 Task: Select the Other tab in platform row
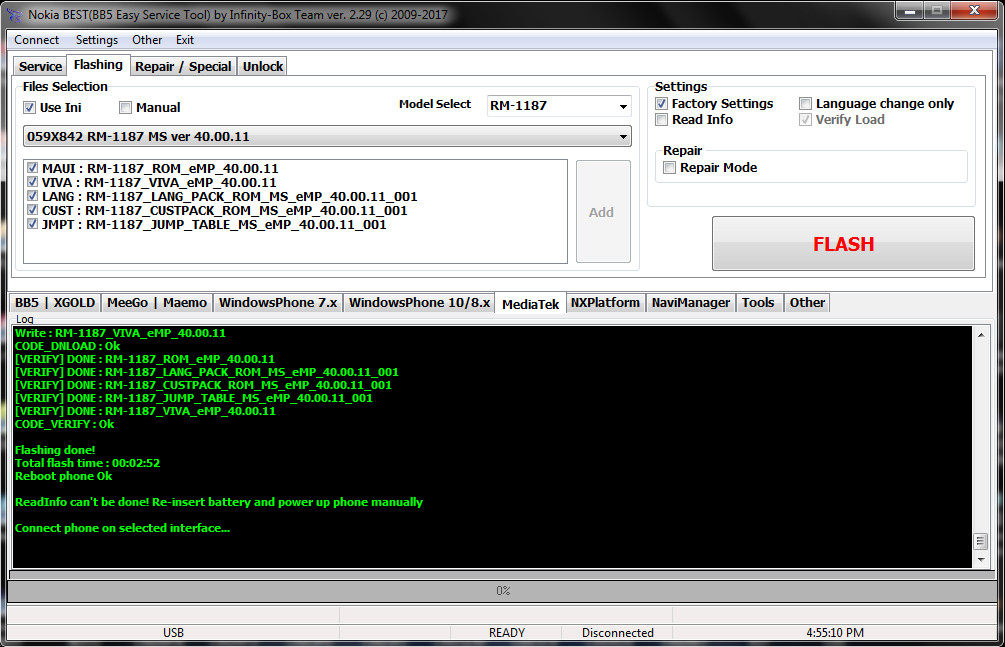(807, 303)
